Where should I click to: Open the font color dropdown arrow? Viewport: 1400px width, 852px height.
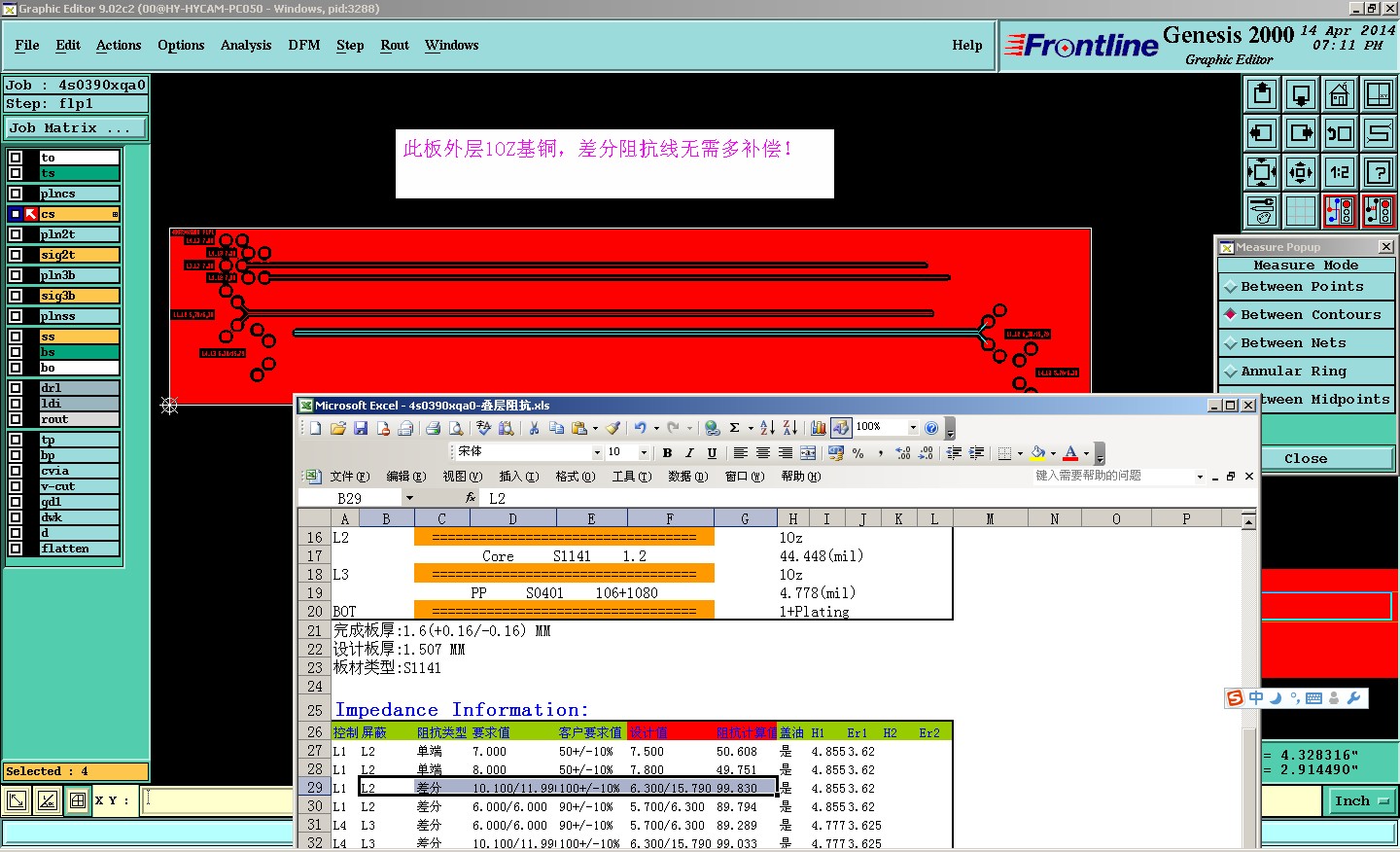tap(1086, 453)
